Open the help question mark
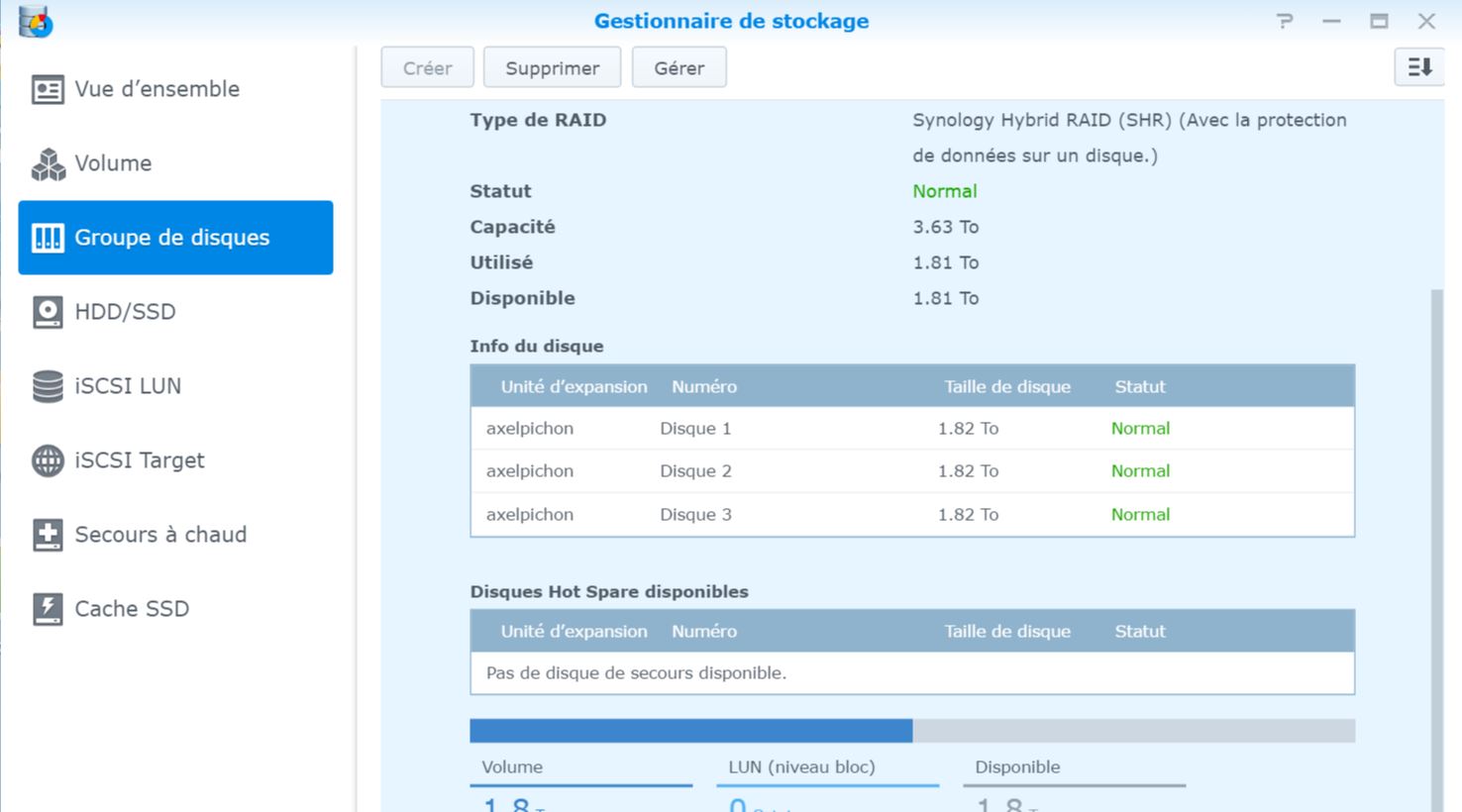The image size is (1462, 812). point(1285,21)
